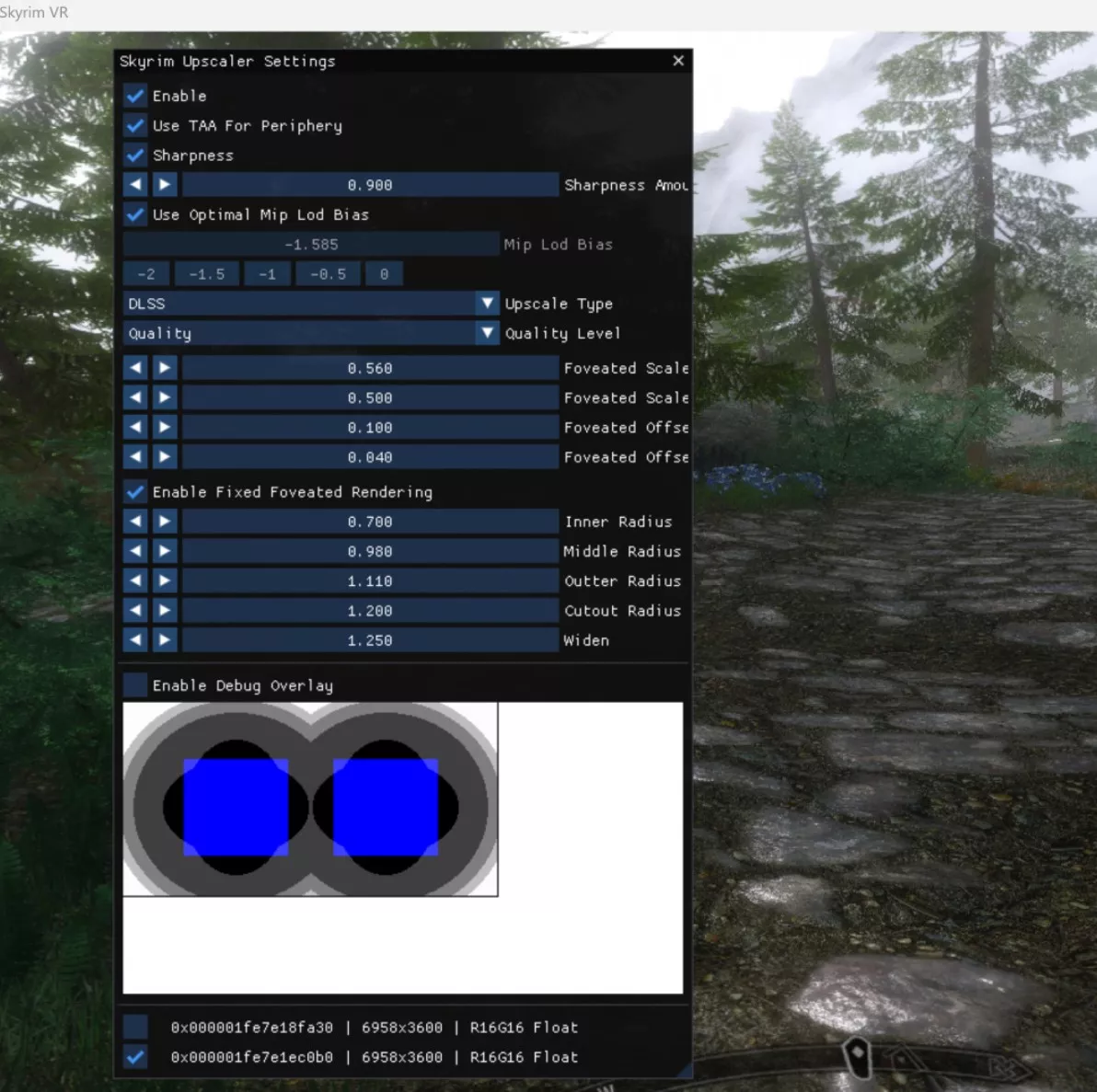Uncheck the Sharpness checkbox
Image resolution: width=1097 pixels, height=1092 pixels.
pyautogui.click(x=135, y=155)
